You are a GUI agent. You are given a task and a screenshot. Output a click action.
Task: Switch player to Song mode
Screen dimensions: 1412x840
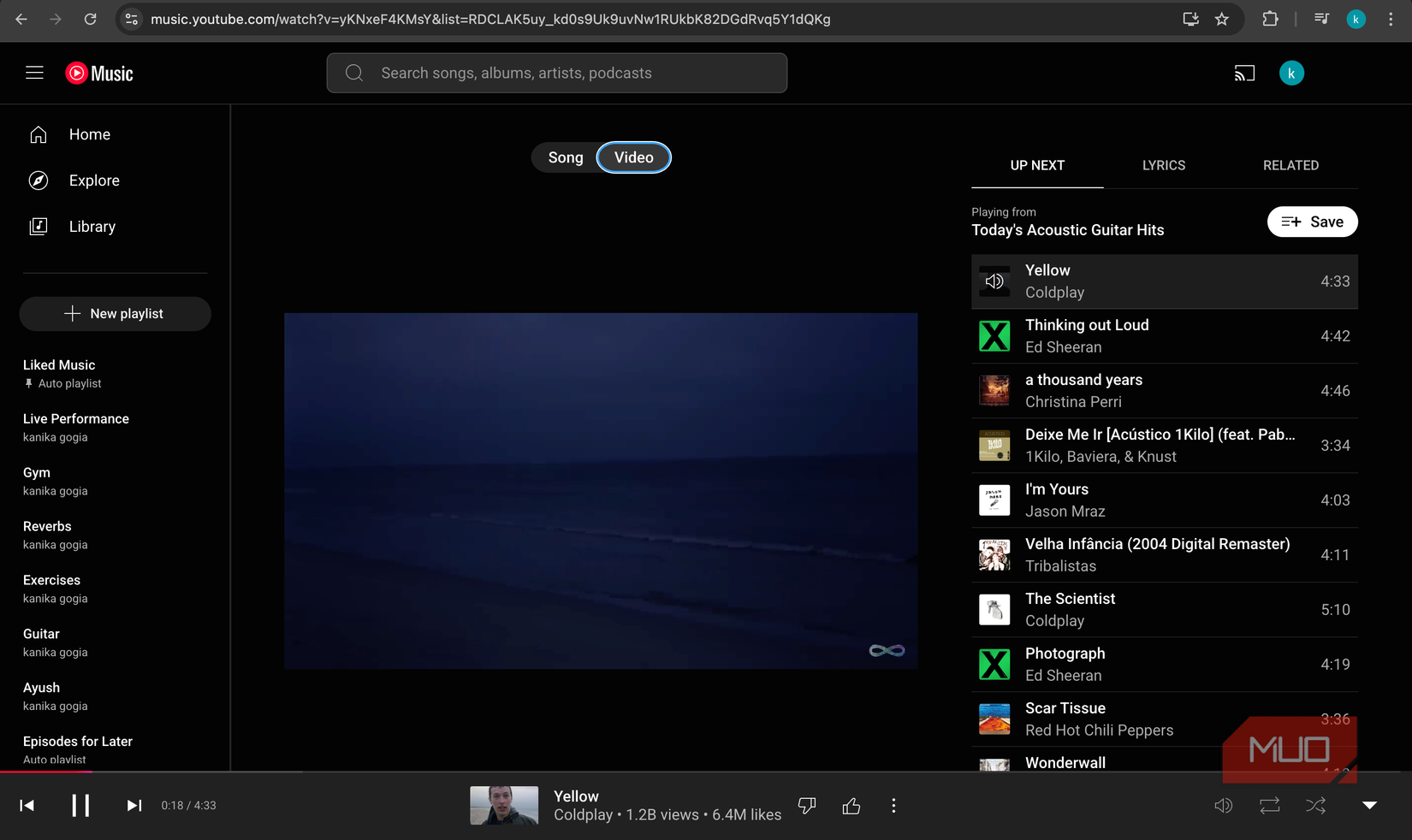(x=566, y=157)
